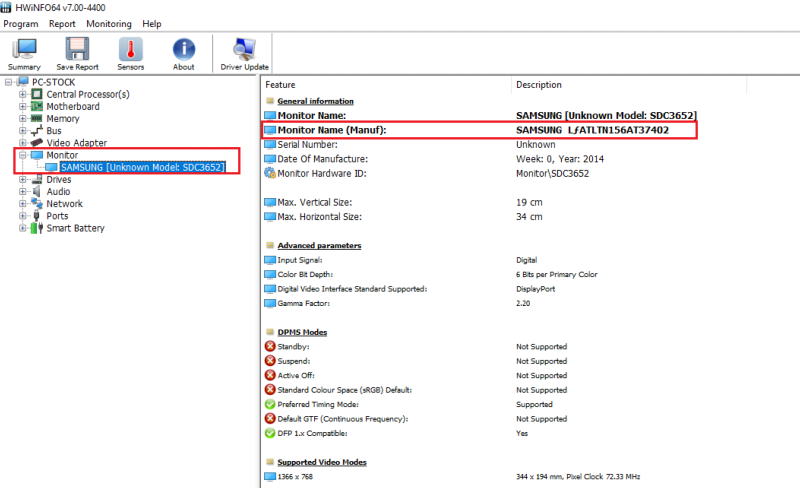Click the Week: 0, Year: 2014 value
The image size is (800, 488).
560,159
